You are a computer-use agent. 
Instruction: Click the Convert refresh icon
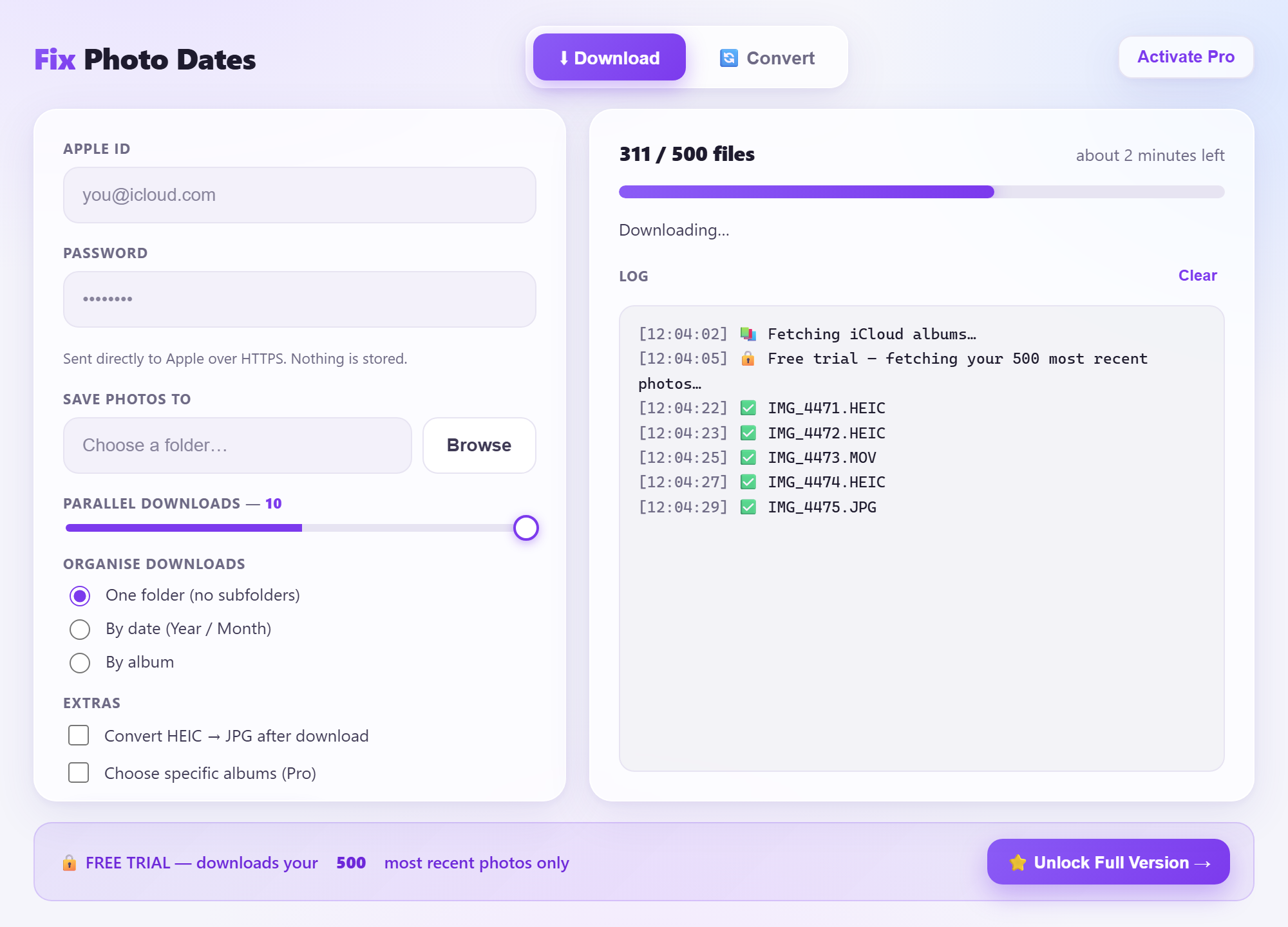[728, 58]
